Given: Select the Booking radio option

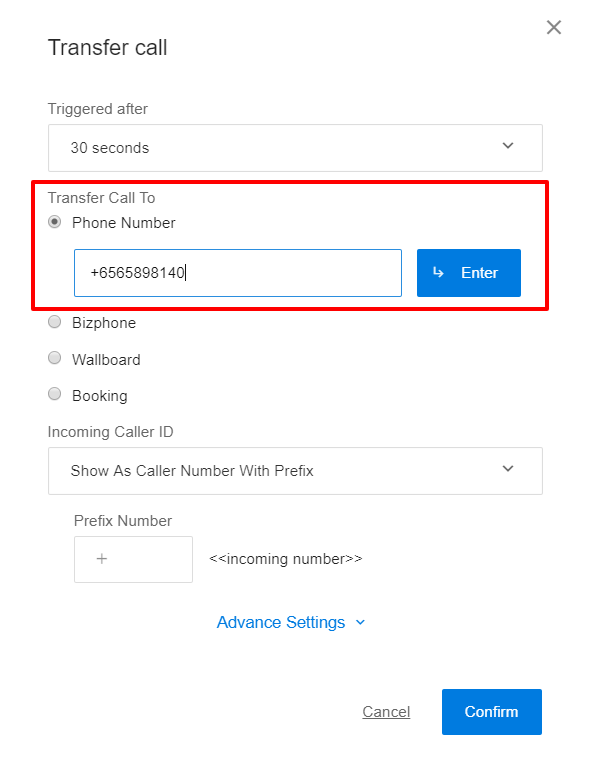Looking at the screenshot, I should (x=54, y=394).
